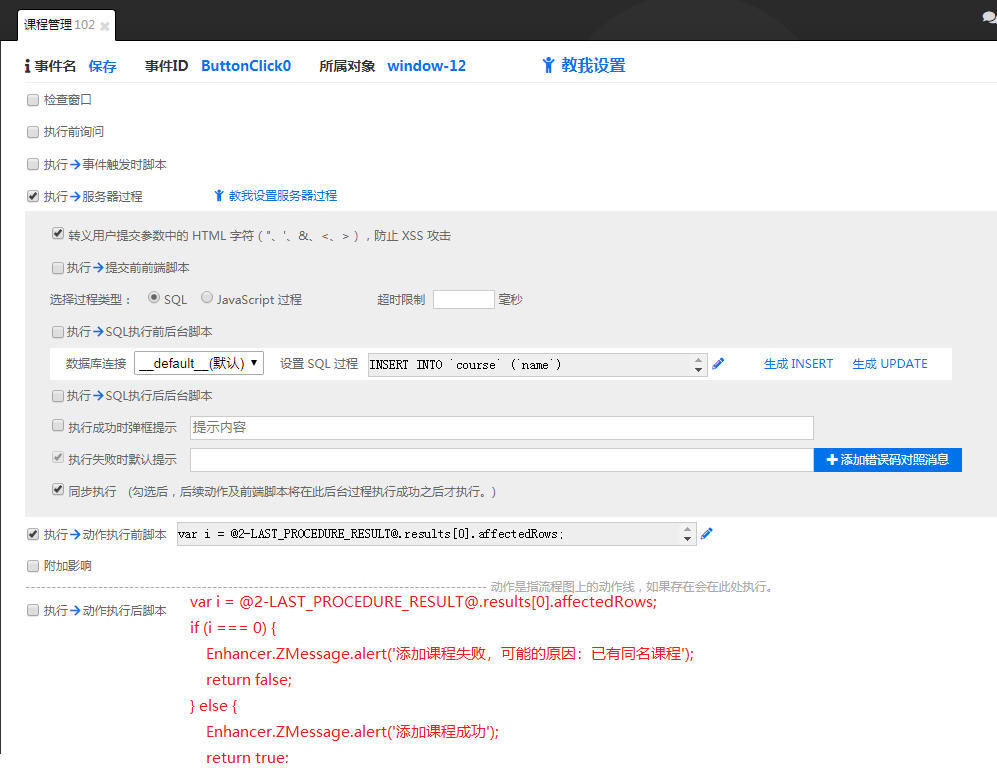This screenshot has height=768, width=997.
Task: Click the pencil icon beside SQL procedure field
Action: pyautogui.click(x=718, y=364)
